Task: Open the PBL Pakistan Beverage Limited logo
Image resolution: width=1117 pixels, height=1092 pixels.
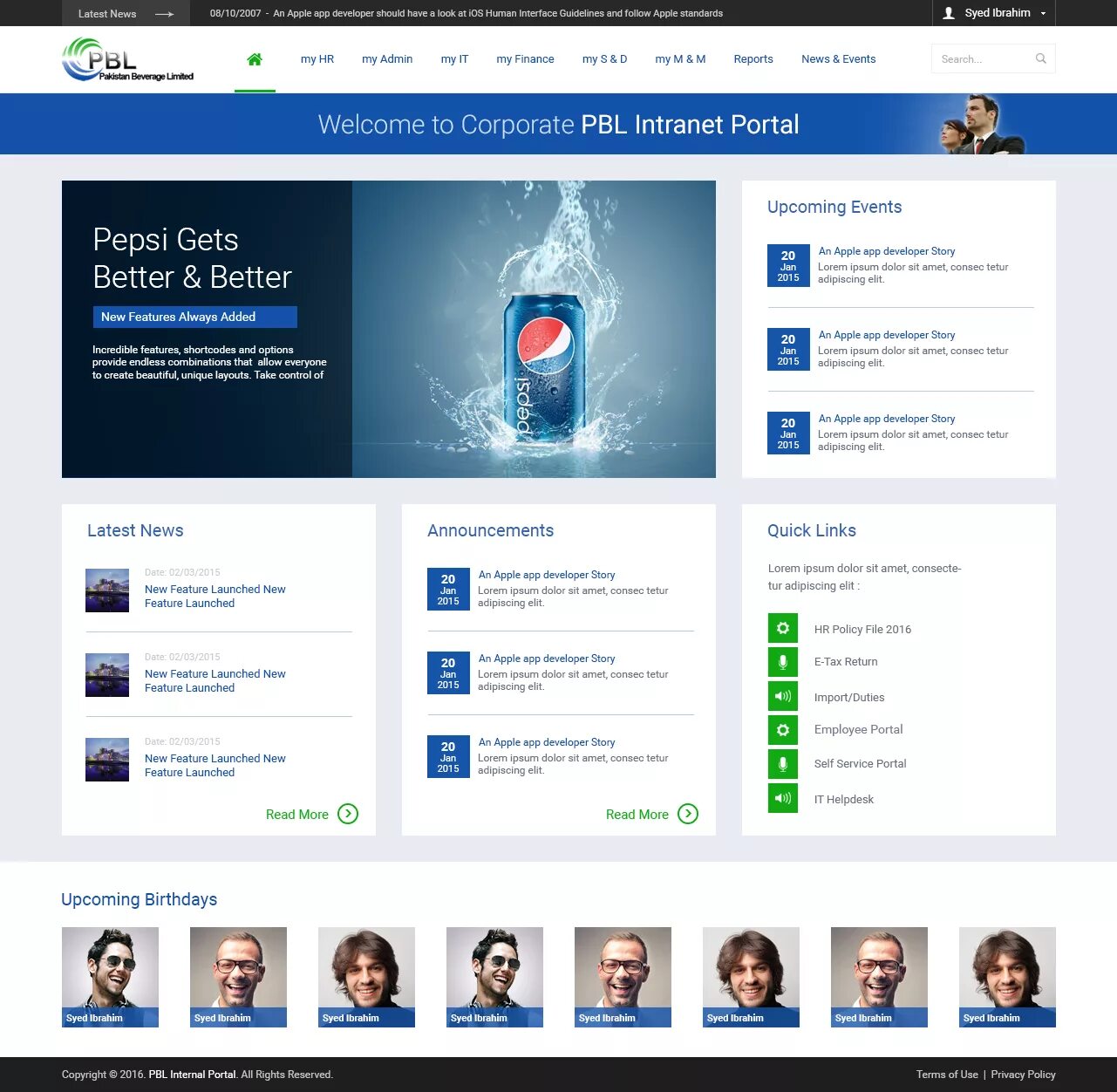Action: click(x=128, y=59)
